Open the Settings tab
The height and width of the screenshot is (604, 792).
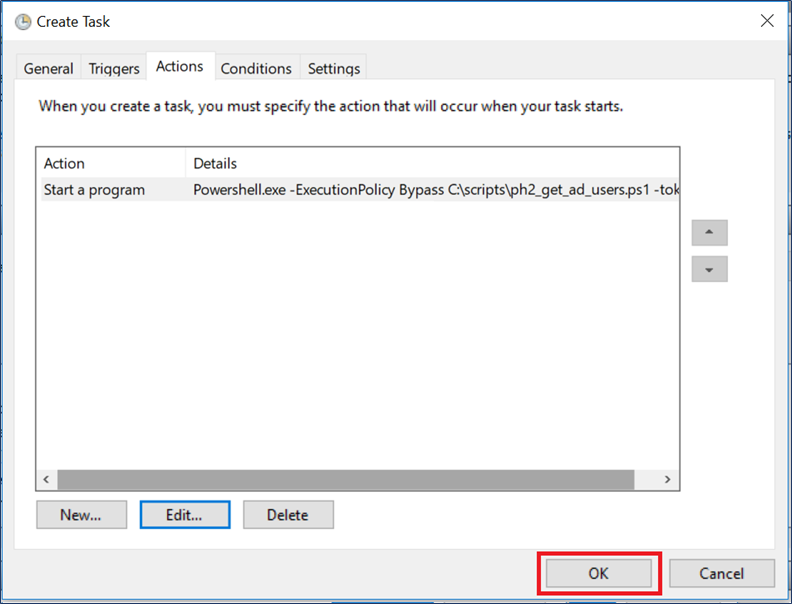[x=334, y=68]
